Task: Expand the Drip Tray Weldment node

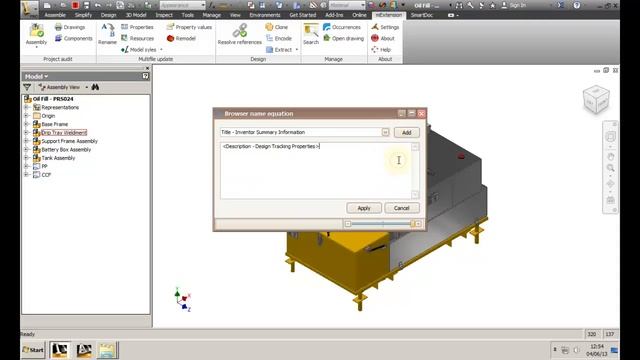Action: (27, 133)
